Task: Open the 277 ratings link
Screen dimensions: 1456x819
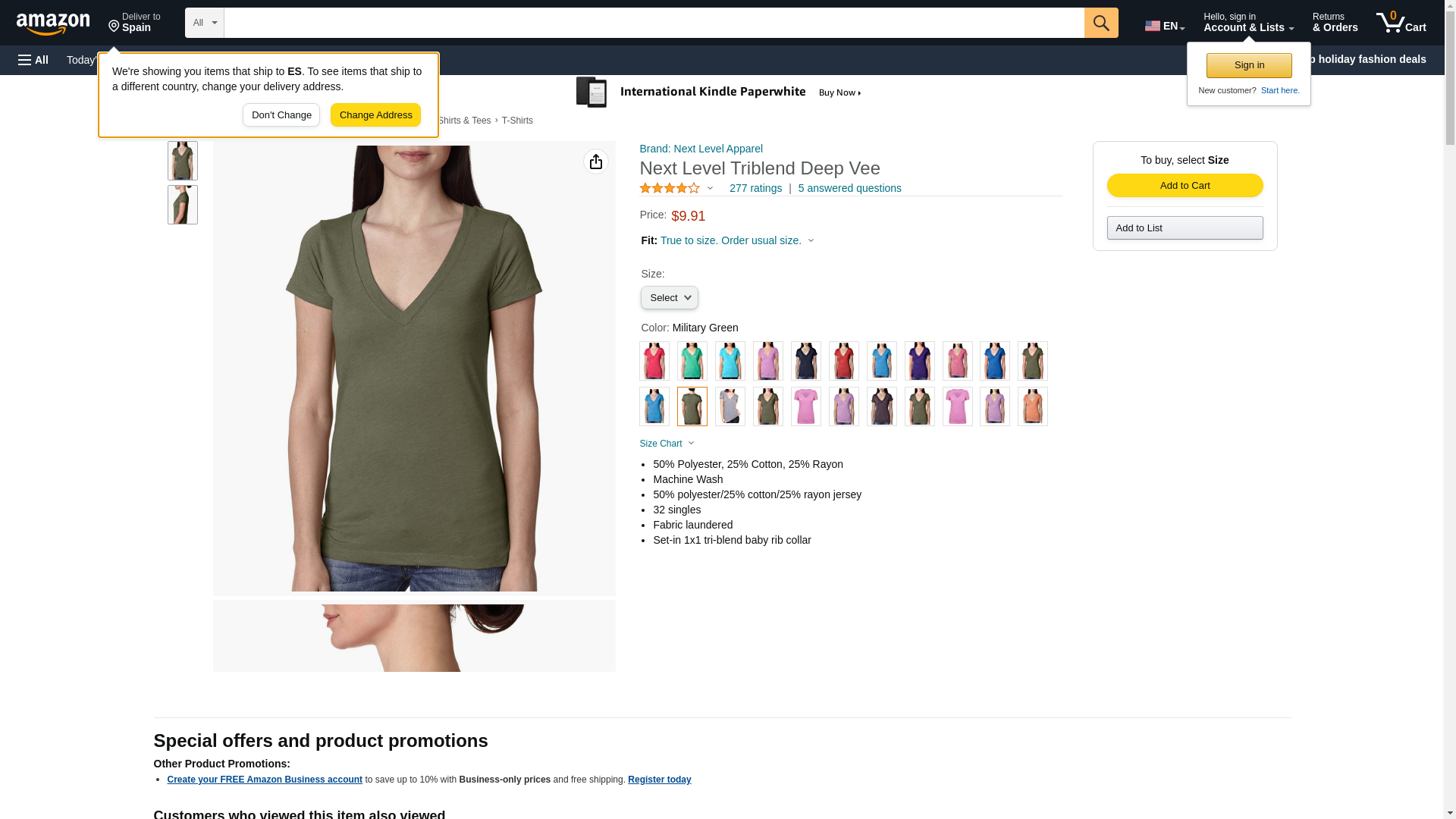Action: click(x=755, y=188)
